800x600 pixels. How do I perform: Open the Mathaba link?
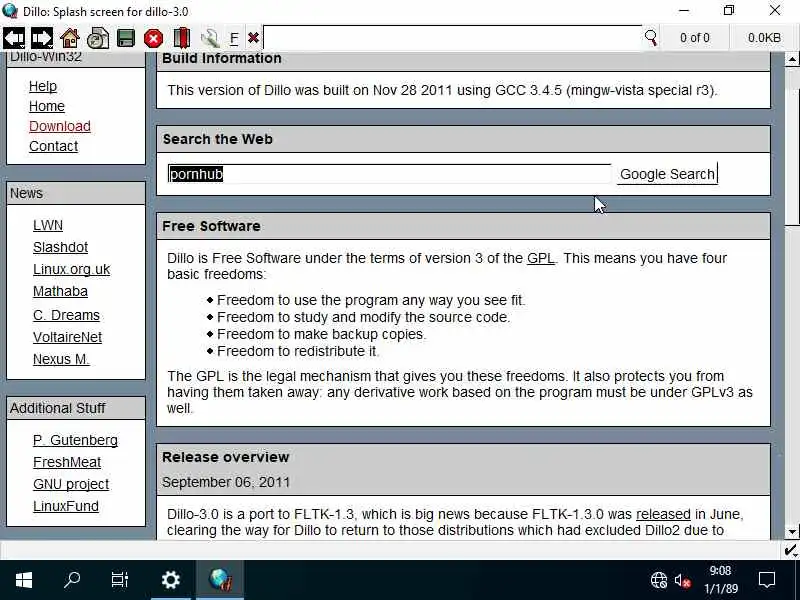click(x=60, y=291)
